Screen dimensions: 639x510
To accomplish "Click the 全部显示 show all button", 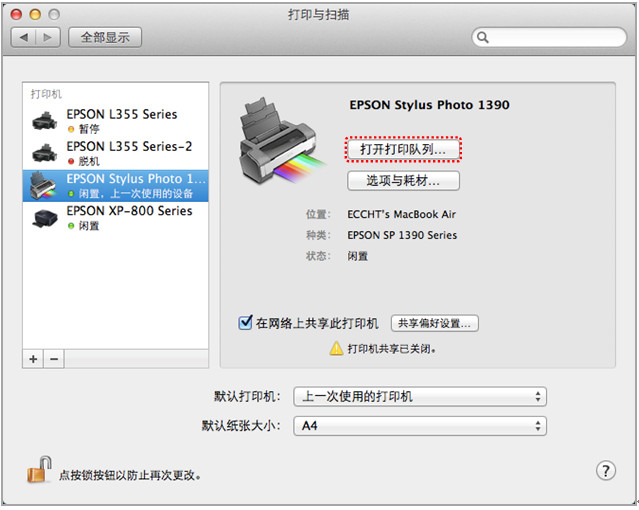I will coord(105,38).
